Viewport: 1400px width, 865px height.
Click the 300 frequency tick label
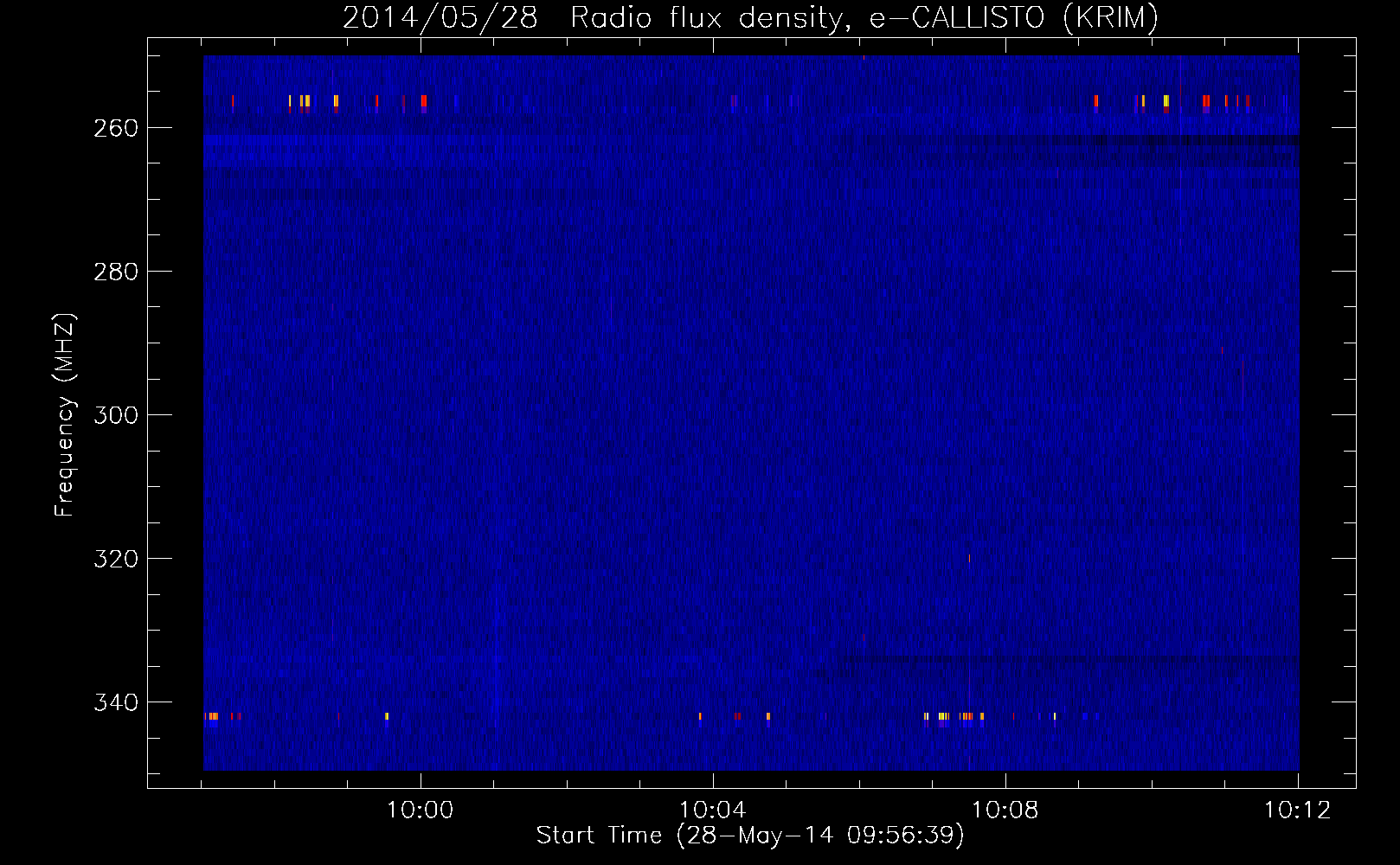(116, 415)
